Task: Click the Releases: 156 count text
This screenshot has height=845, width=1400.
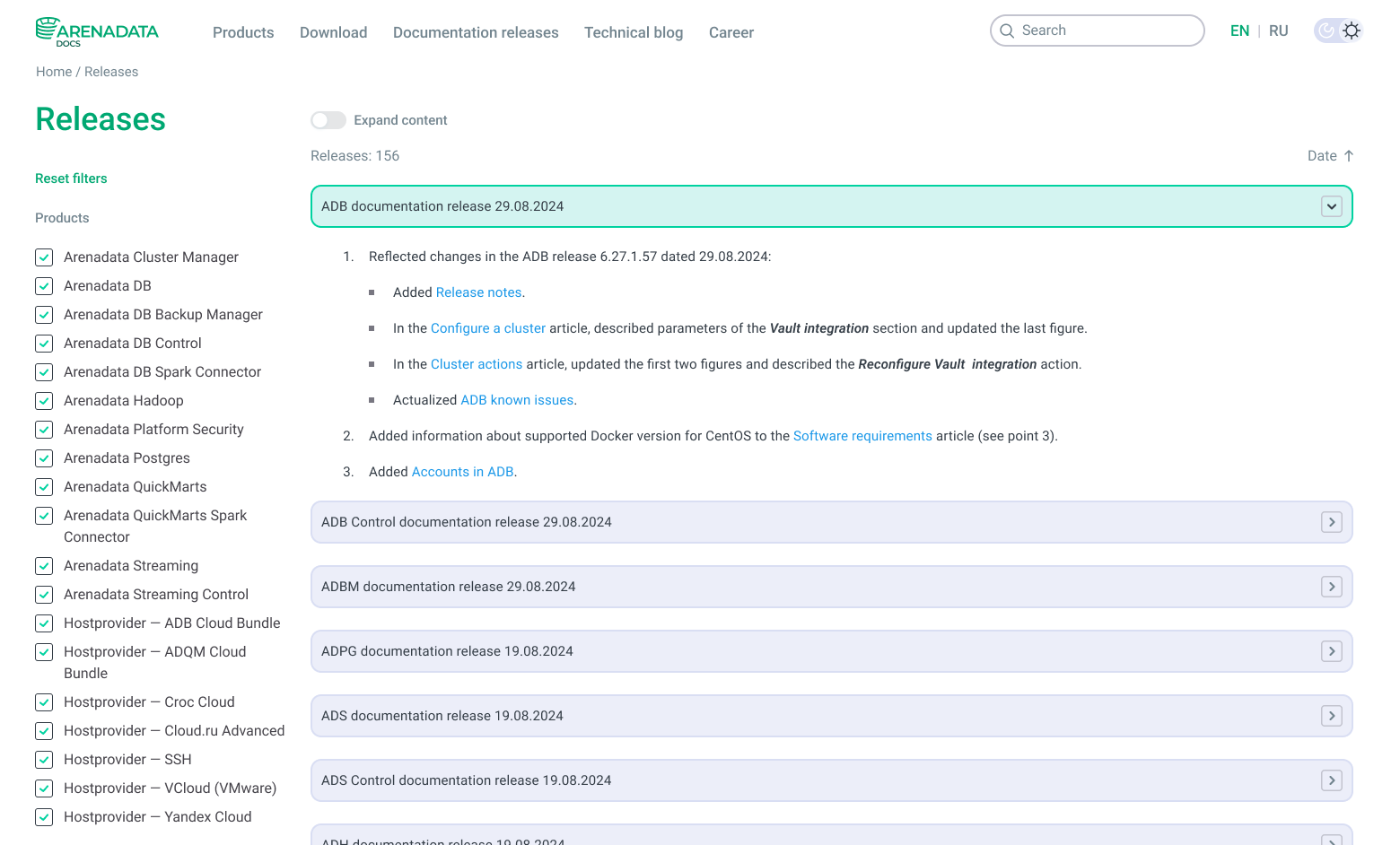Action: 354,156
